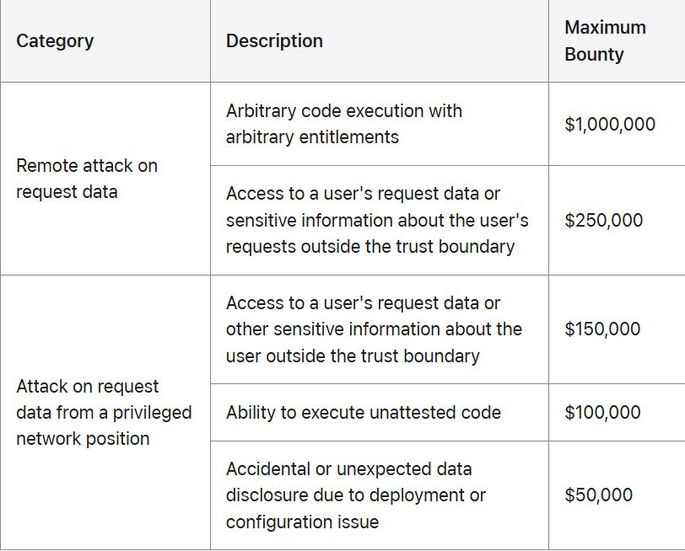
Task: Click 'Ability to execute unattested code'
Action: click(363, 412)
